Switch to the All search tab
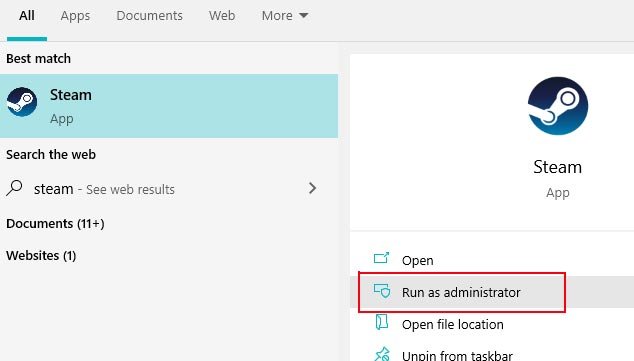The image size is (634, 361). (27, 16)
